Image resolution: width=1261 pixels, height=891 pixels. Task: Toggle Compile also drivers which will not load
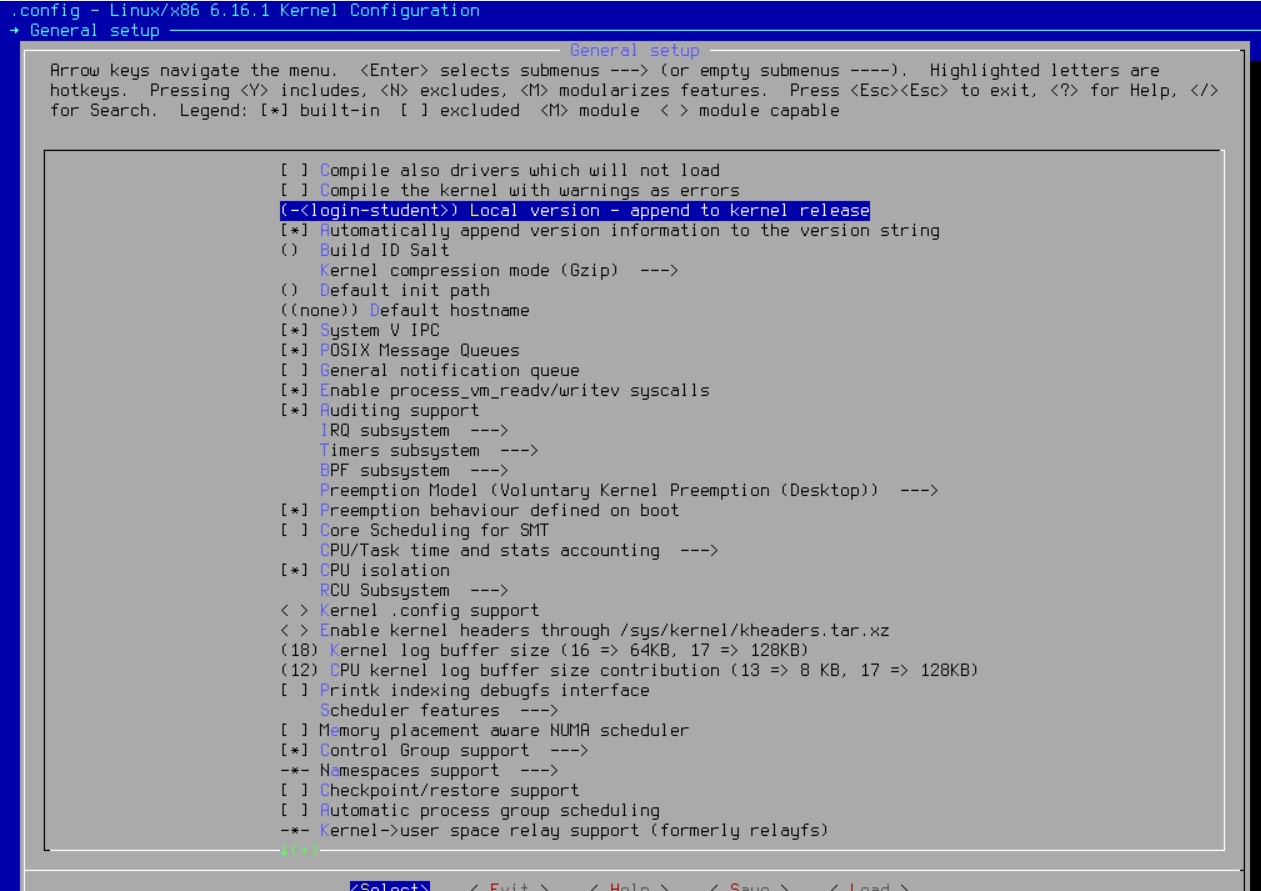point(500,170)
